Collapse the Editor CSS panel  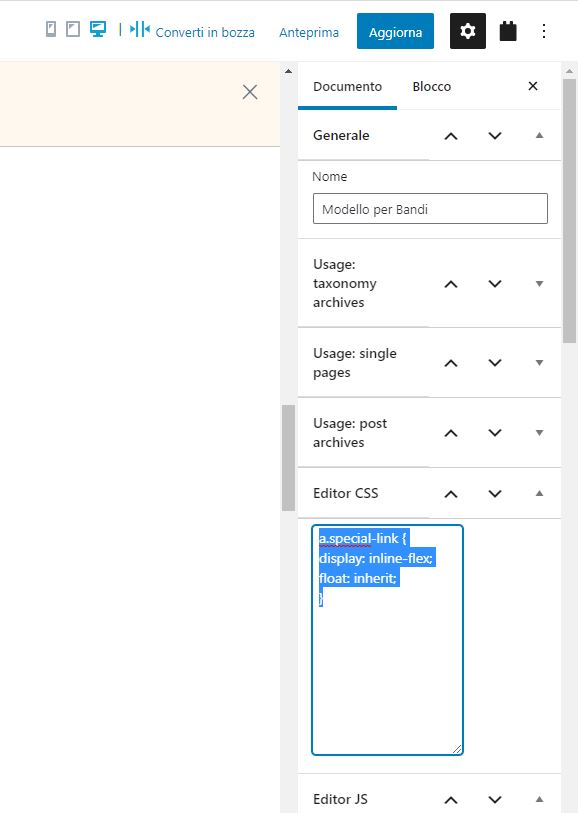pos(539,493)
